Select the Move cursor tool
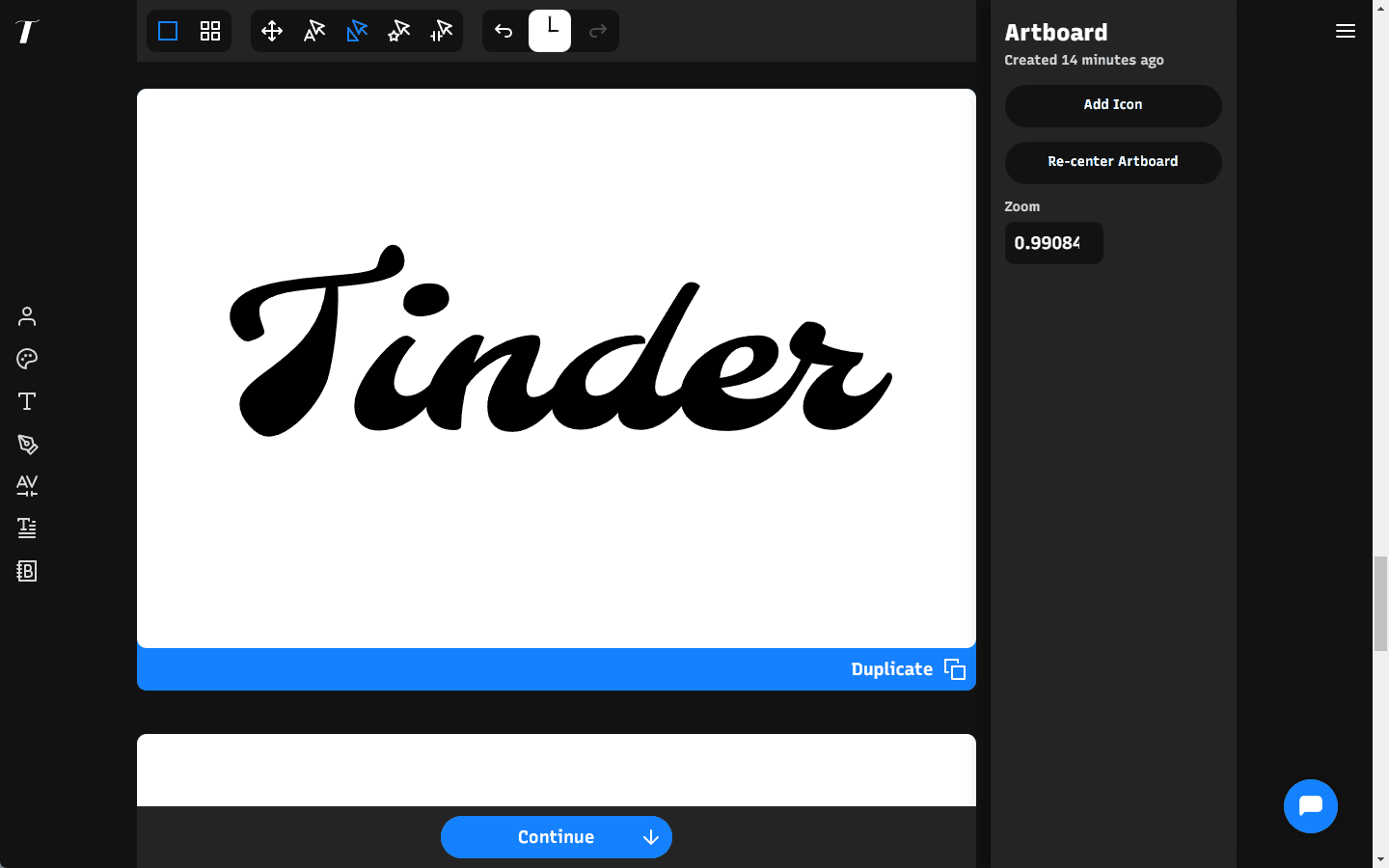Image resolution: width=1389 pixels, height=868 pixels. point(271,31)
